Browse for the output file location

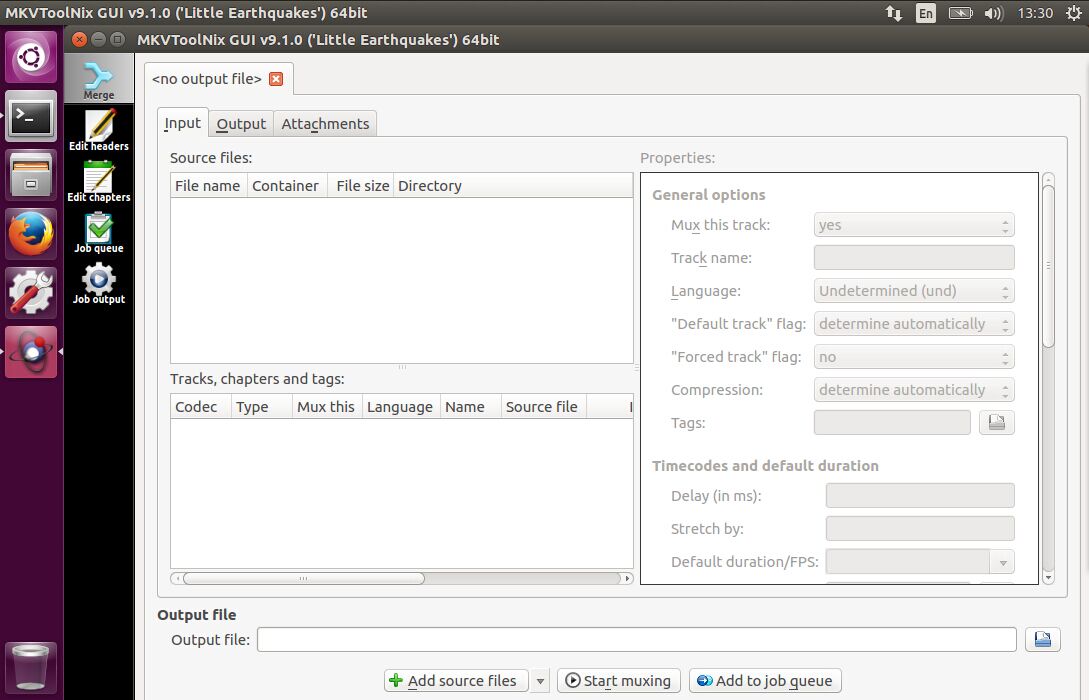pos(1042,640)
